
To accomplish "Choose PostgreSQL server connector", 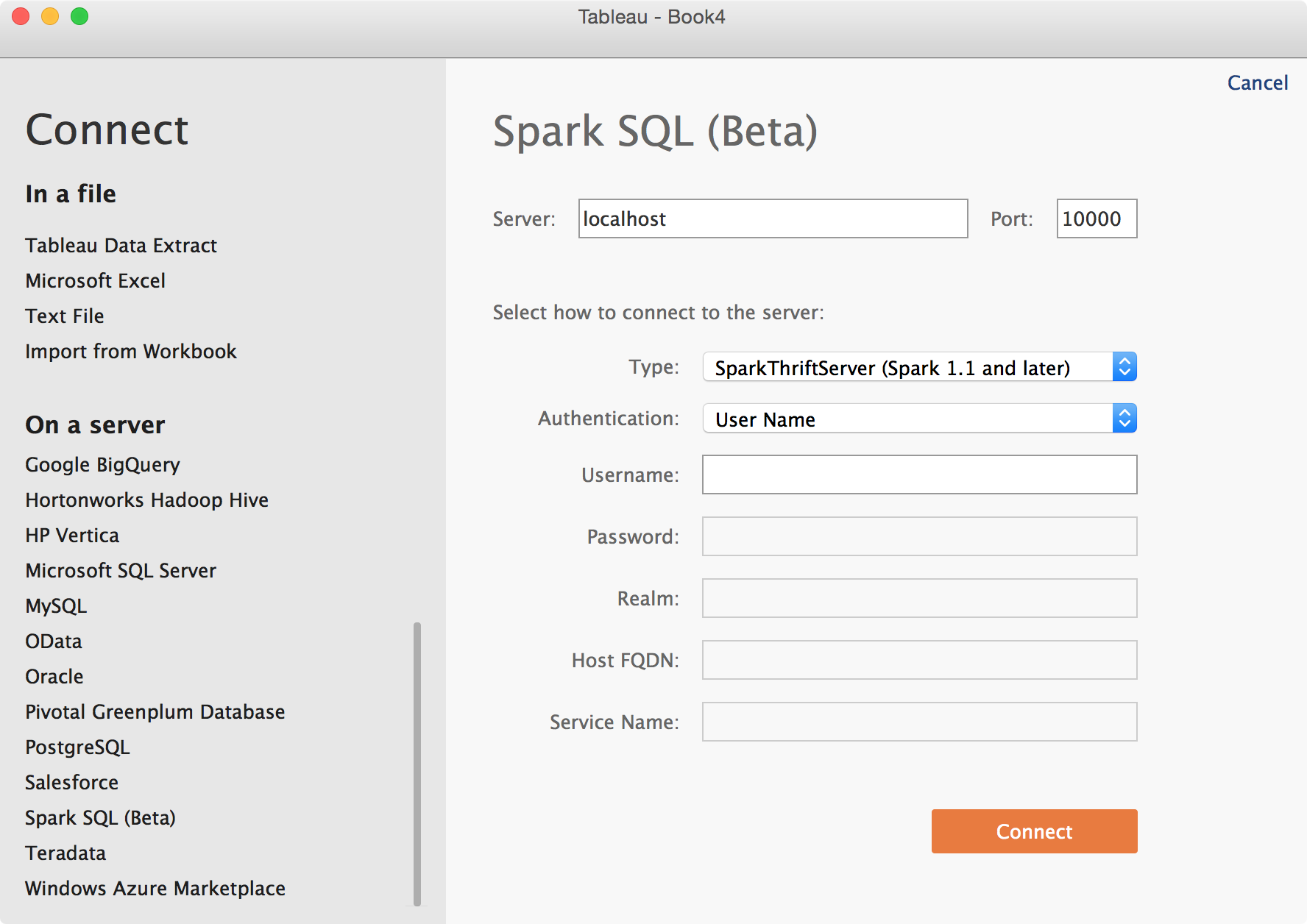I will tap(77, 747).
